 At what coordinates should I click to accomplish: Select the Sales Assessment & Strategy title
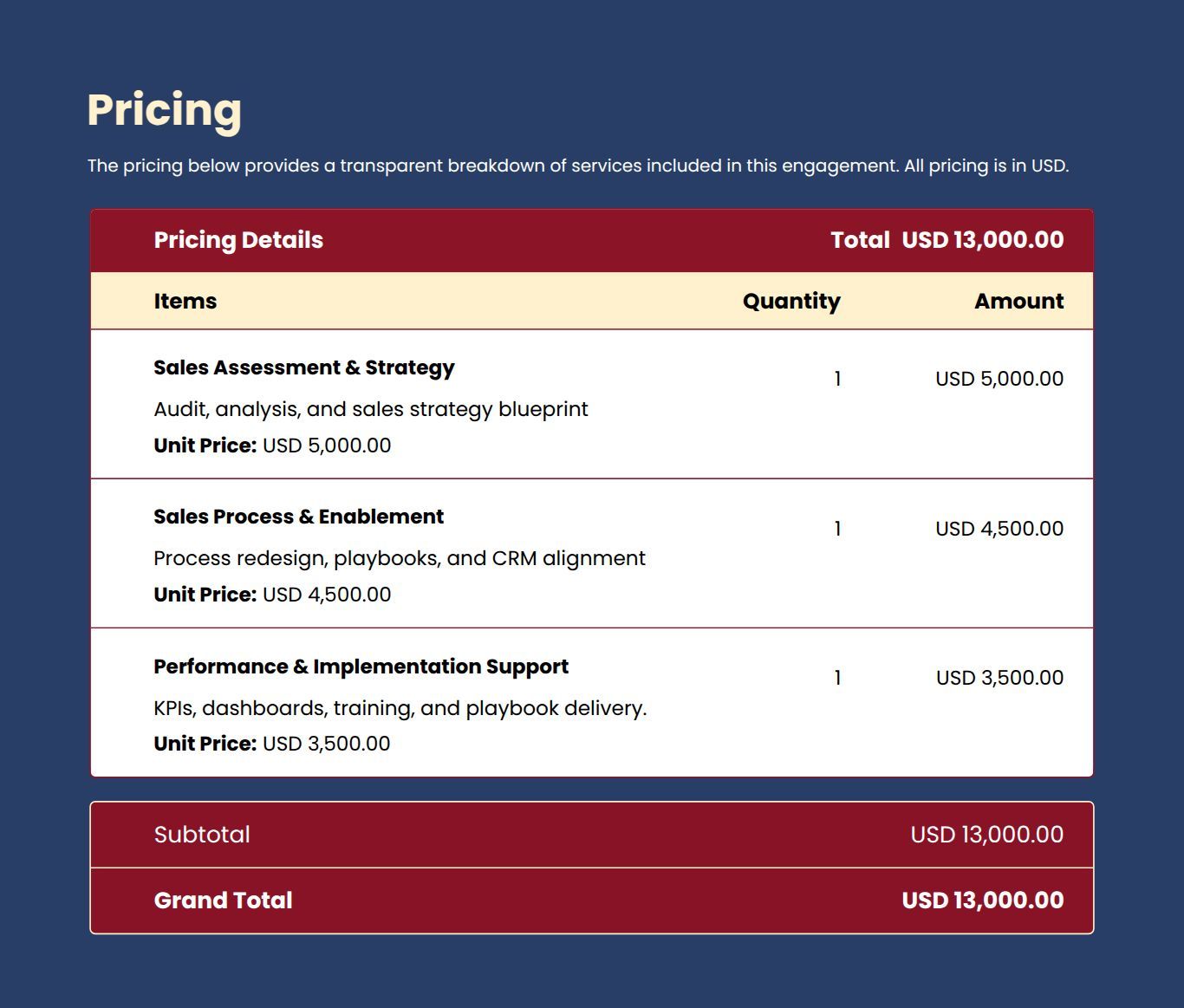click(x=303, y=367)
